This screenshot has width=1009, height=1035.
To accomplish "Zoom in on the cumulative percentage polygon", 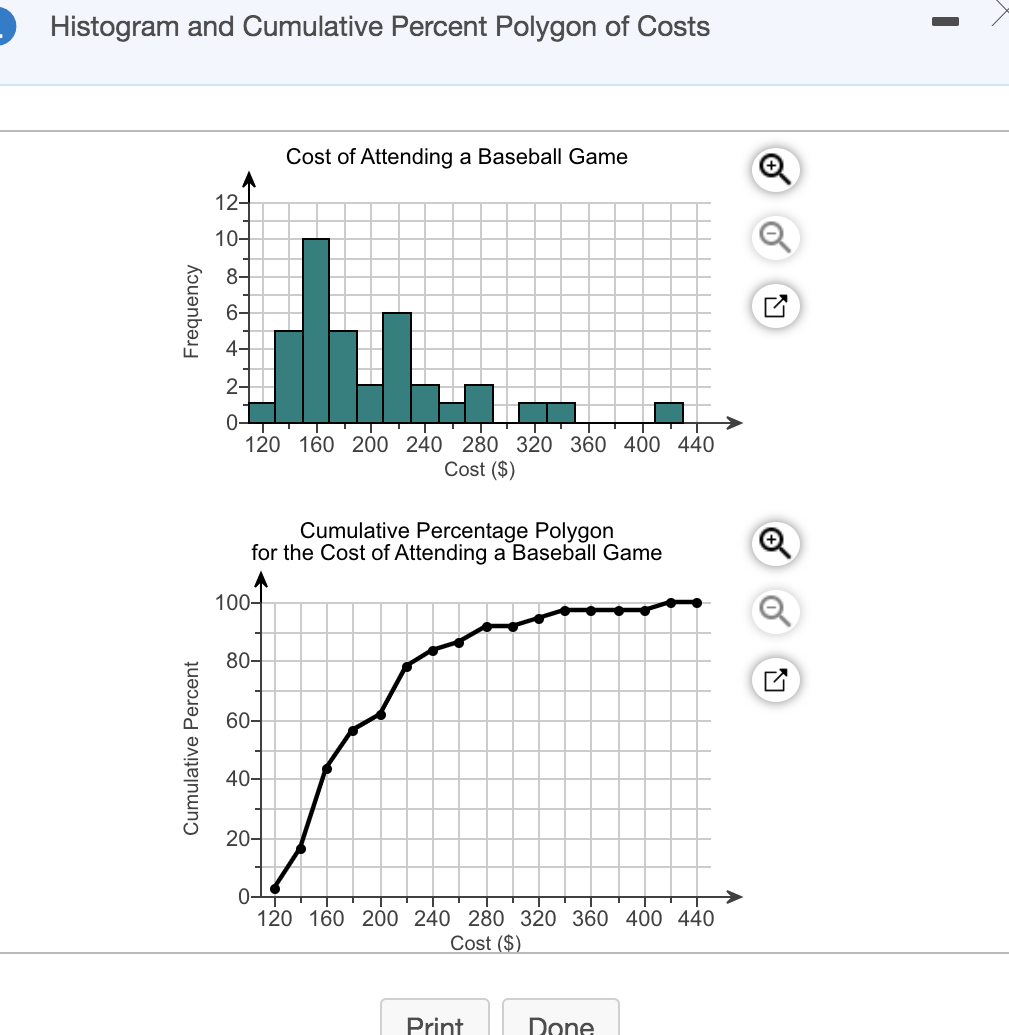I will [x=775, y=544].
